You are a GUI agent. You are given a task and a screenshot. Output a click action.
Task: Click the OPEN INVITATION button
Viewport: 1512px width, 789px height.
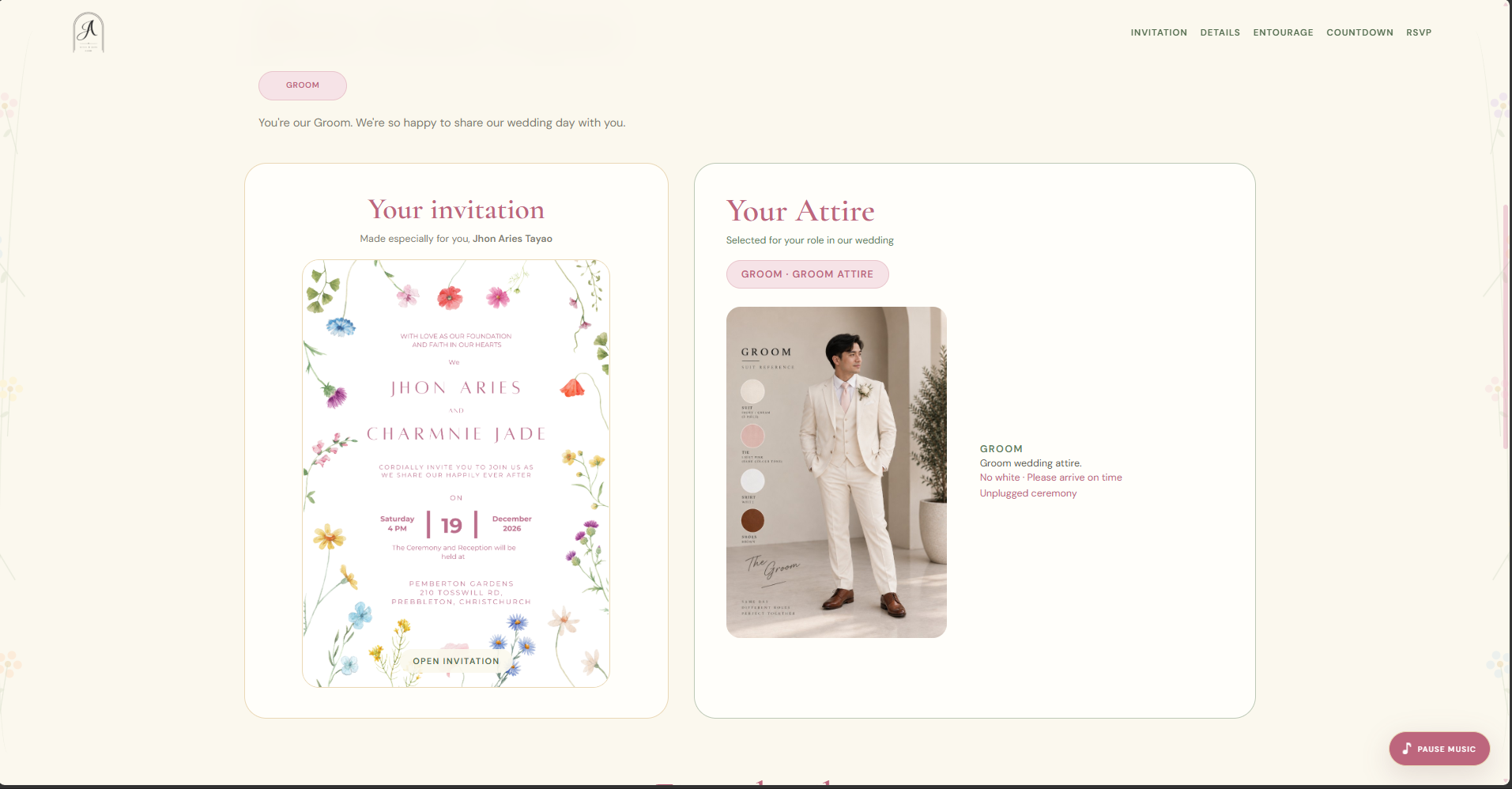coord(456,661)
